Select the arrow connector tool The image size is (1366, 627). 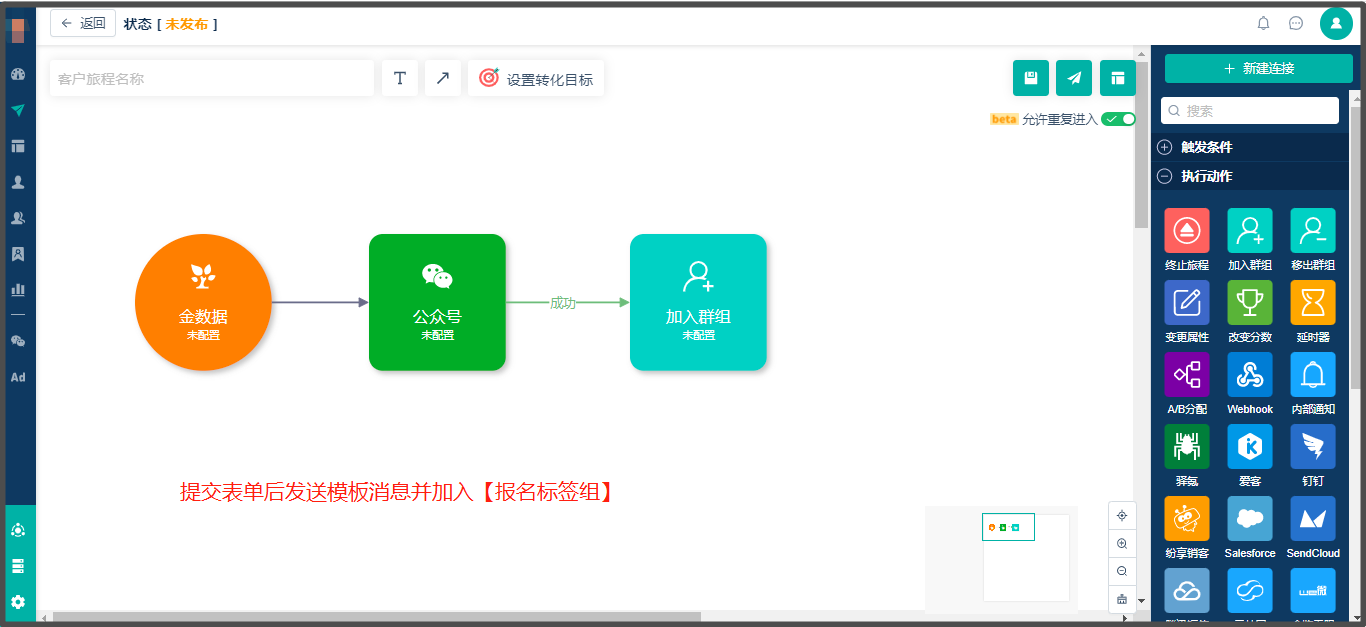pos(443,78)
